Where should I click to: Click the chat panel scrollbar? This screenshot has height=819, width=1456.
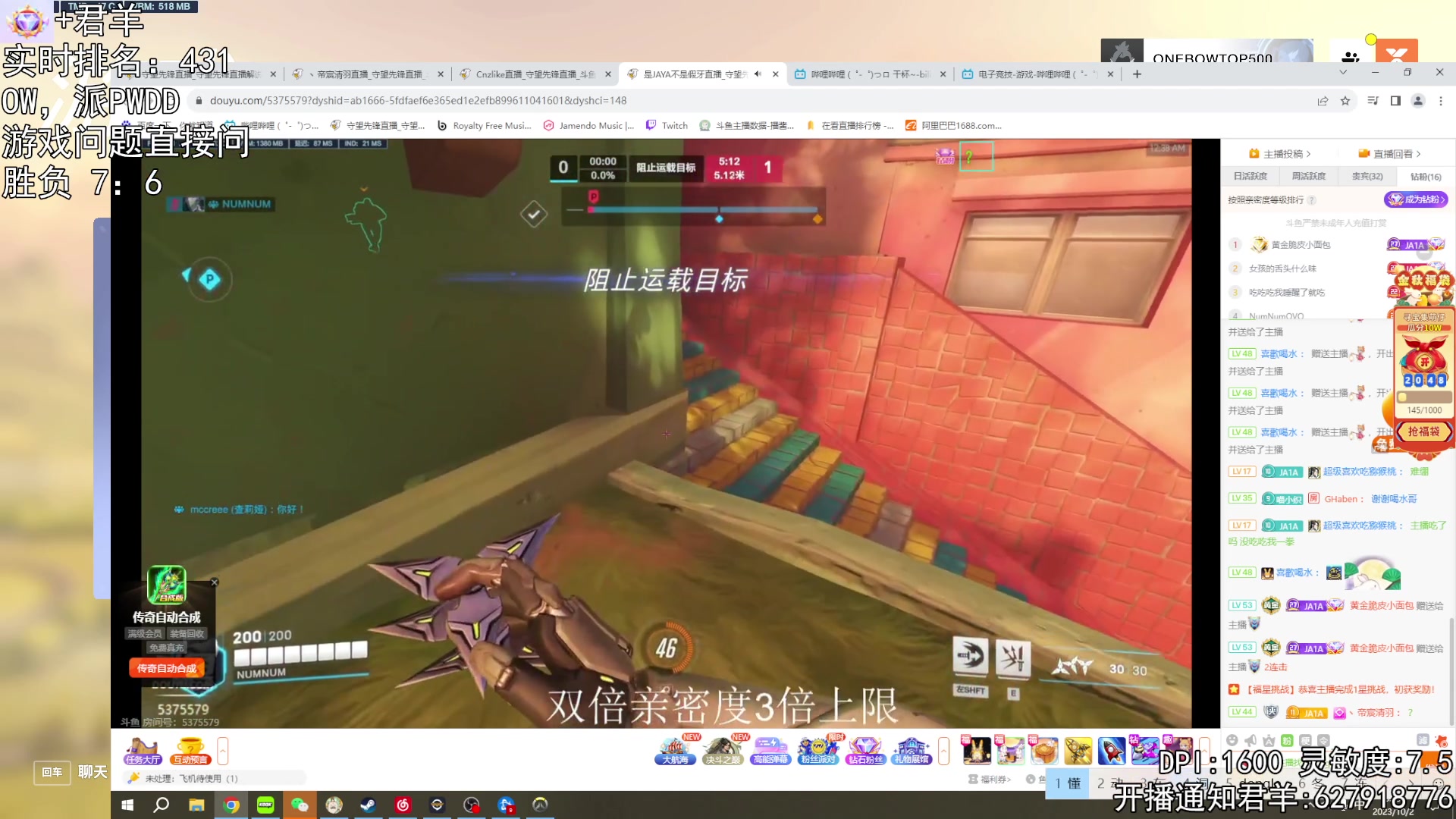click(1451, 671)
